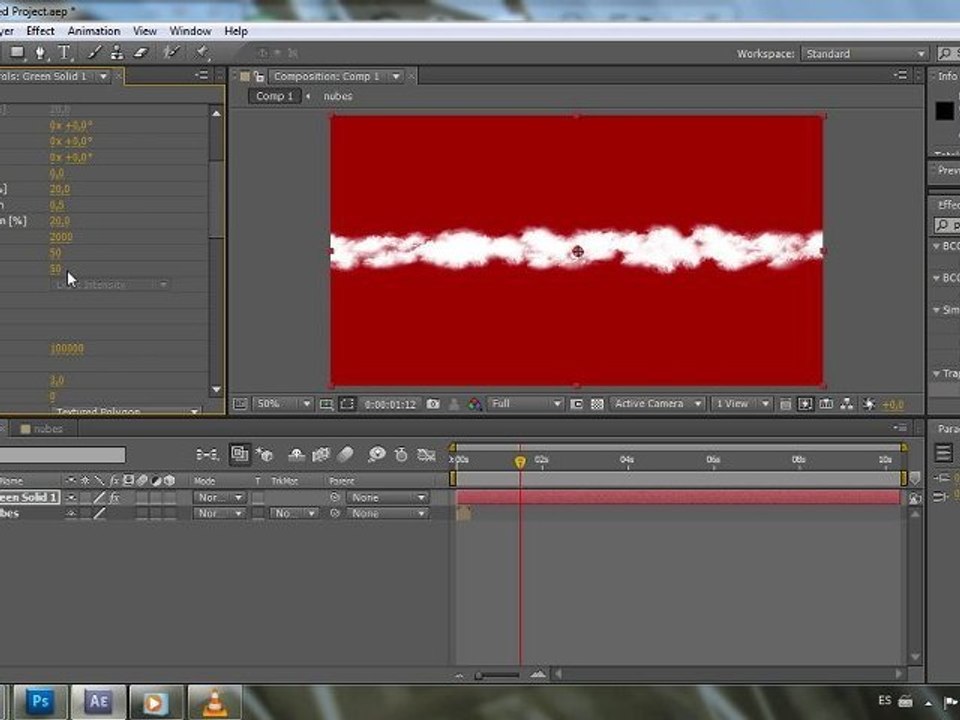Select the Type tool

64,53
